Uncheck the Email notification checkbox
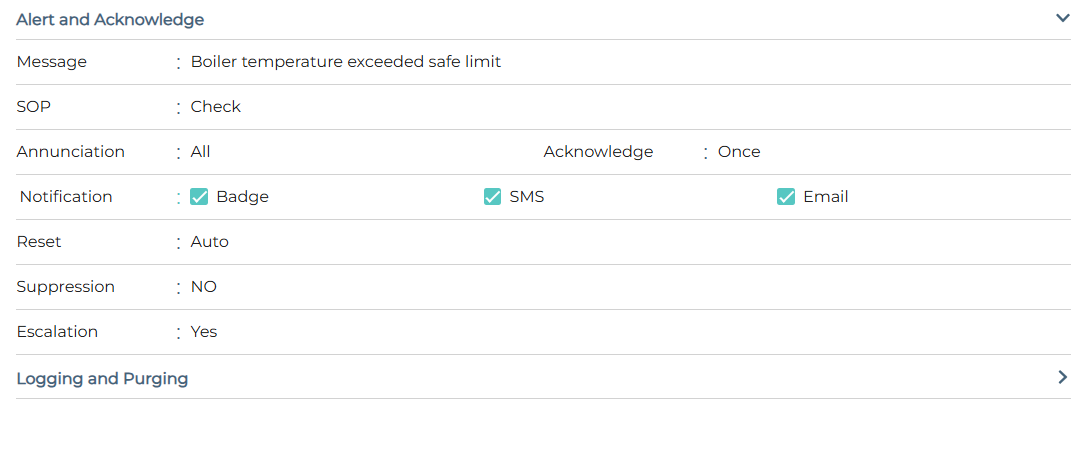The image size is (1088, 465). coord(786,197)
